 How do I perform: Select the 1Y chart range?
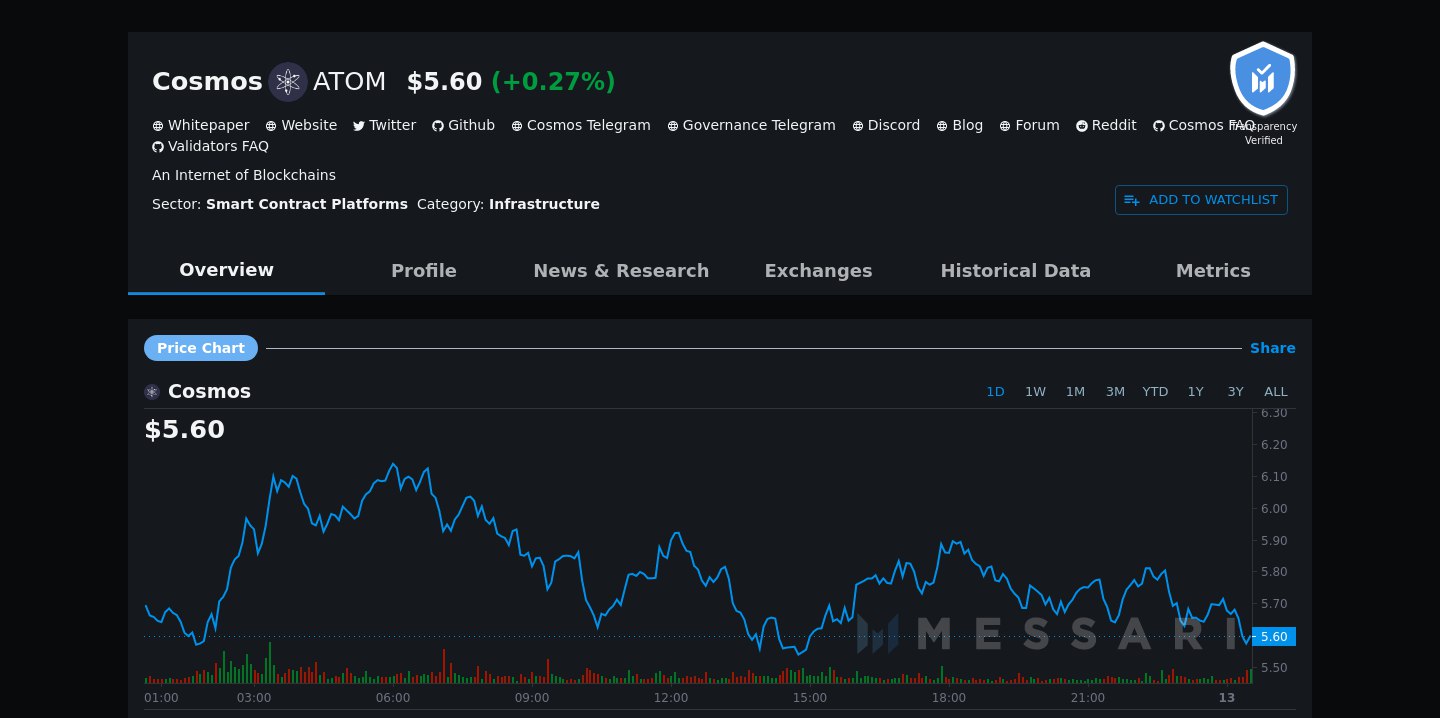coord(1195,392)
